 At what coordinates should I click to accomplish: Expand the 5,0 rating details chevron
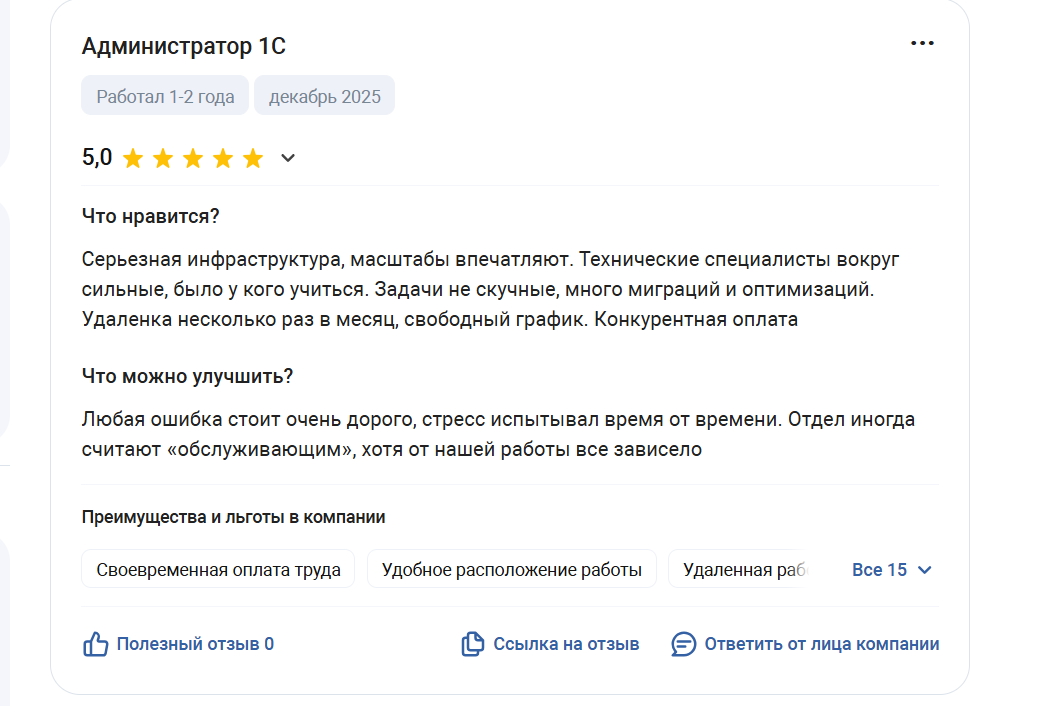pos(288,158)
